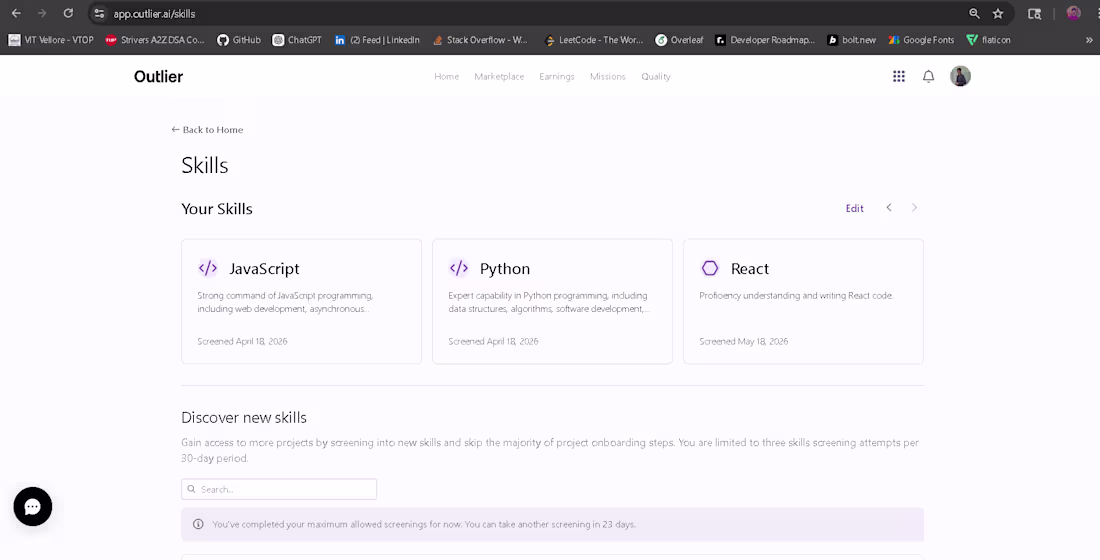This screenshot has width=1100, height=560.
Task: Open the Earnings nav item
Action: click(556, 76)
